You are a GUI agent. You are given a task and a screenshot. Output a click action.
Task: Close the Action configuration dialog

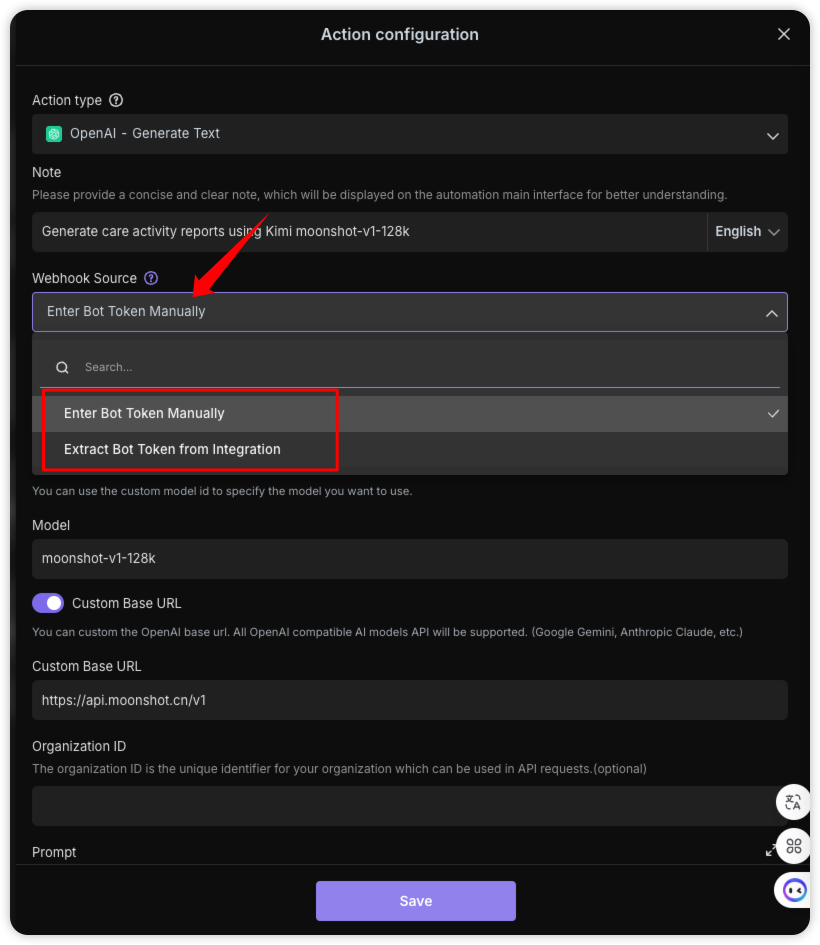point(783,34)
